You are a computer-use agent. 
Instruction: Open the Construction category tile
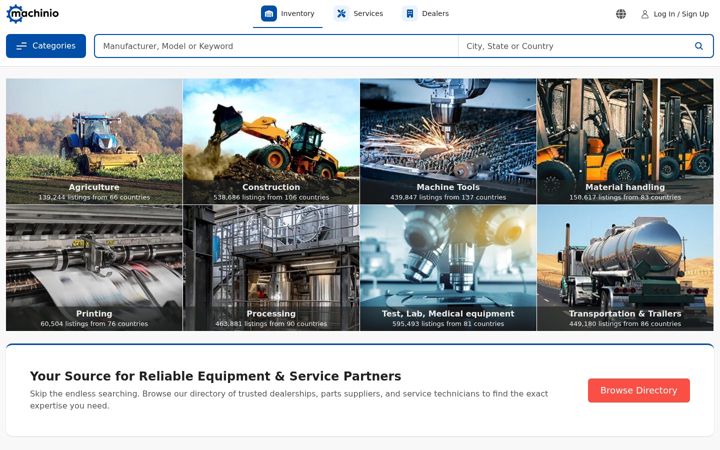point(271,141)
